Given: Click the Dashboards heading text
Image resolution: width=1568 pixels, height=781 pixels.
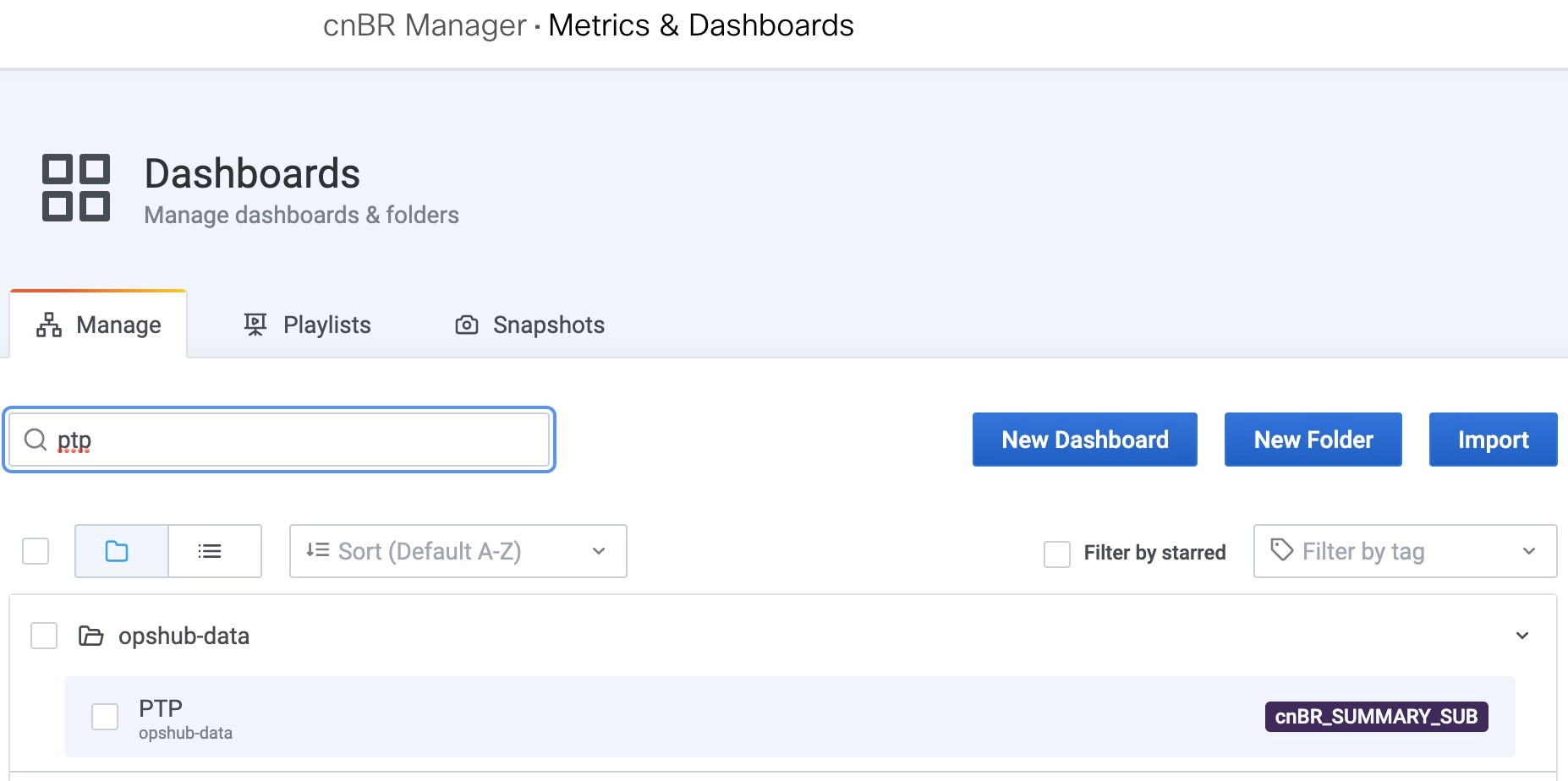Looking at the screenshot, I should (x=252, y=173).
